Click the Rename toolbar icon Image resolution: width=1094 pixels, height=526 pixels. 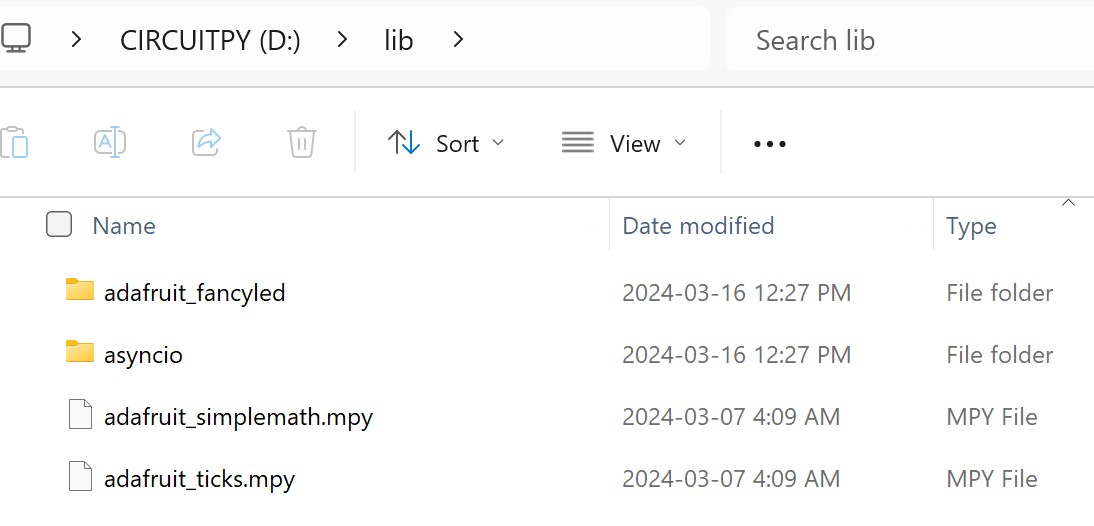click(109, 142)
